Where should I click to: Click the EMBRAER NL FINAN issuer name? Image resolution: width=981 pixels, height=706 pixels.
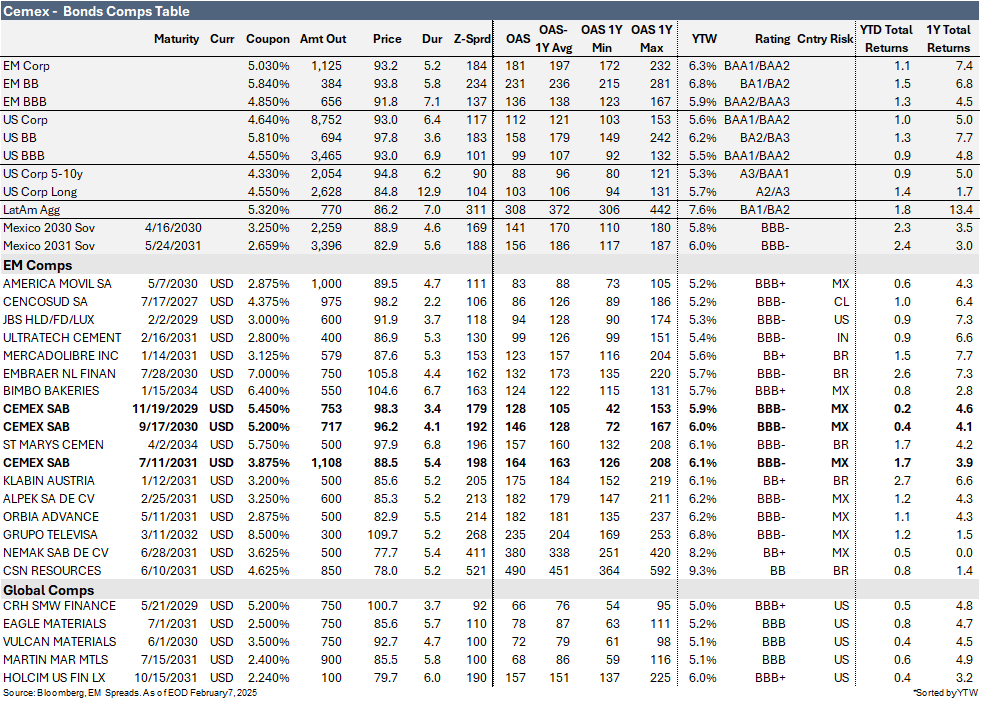coord(59,374)
